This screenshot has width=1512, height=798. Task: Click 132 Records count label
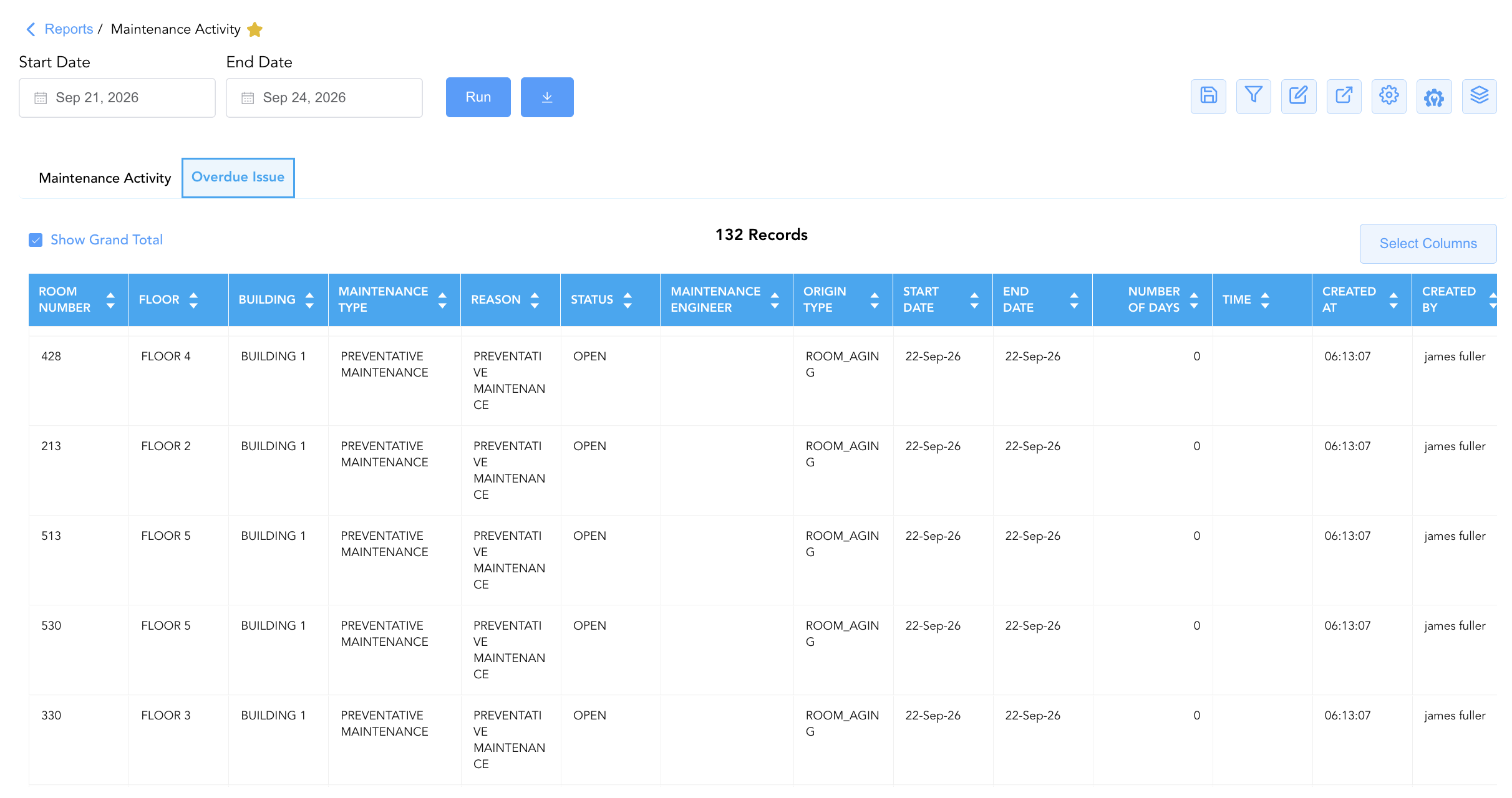(761, 235)
